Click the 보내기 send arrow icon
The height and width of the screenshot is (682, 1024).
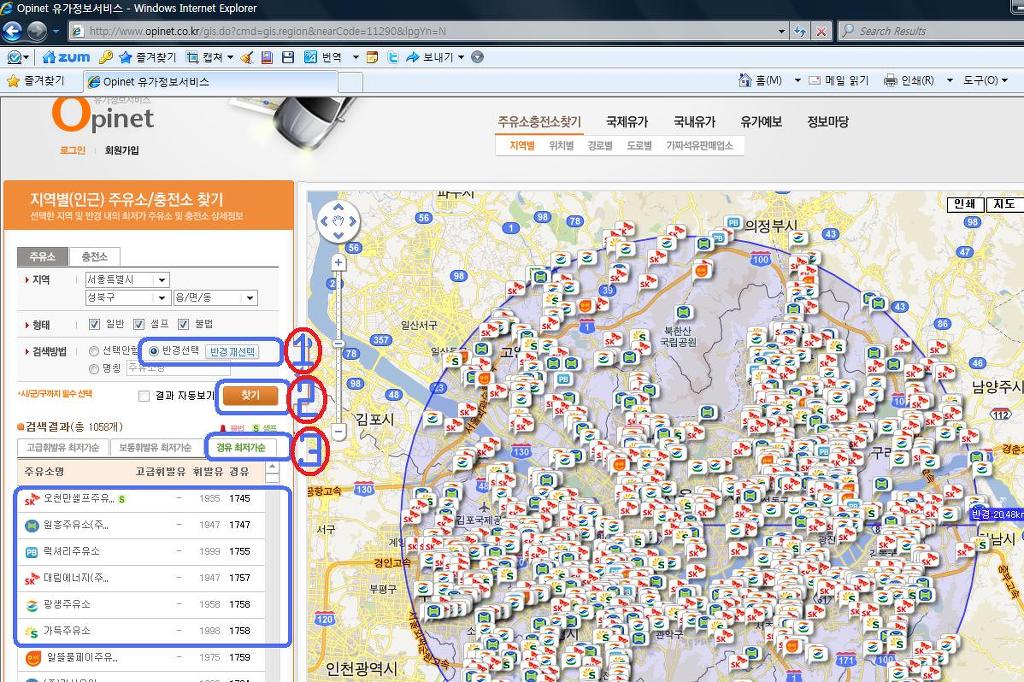click(413, 57)
